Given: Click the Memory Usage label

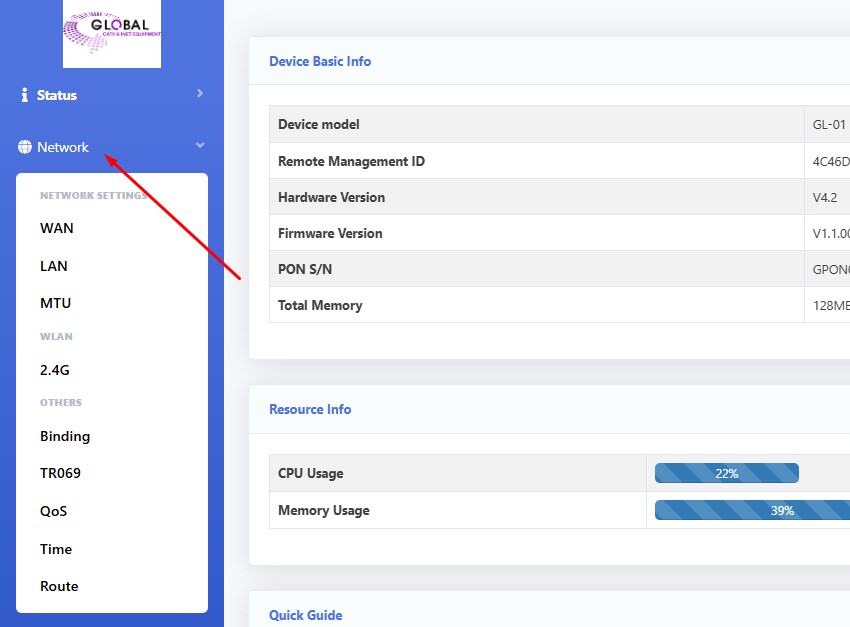Looking at the screenshot, I should pyautogui.click(x=324, y=510).
